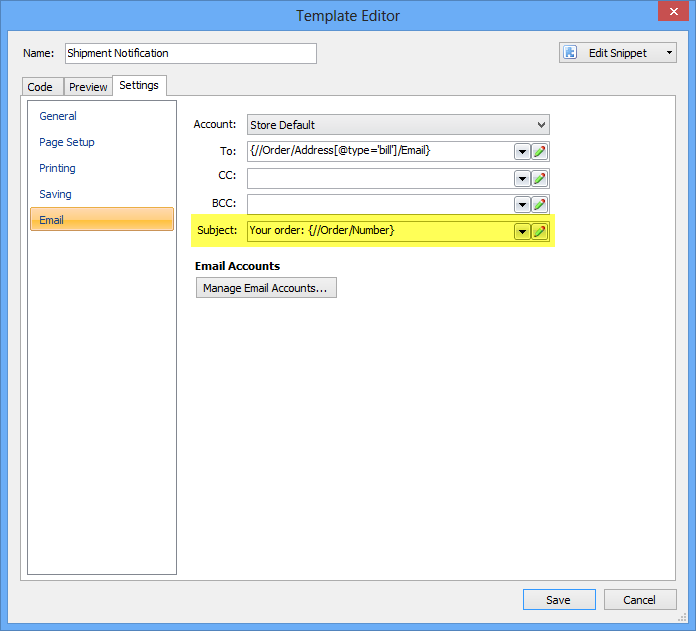This screenshot has width=696, height=631.
Task: Click the Edit Snippet icon
Action: (571, 53)
